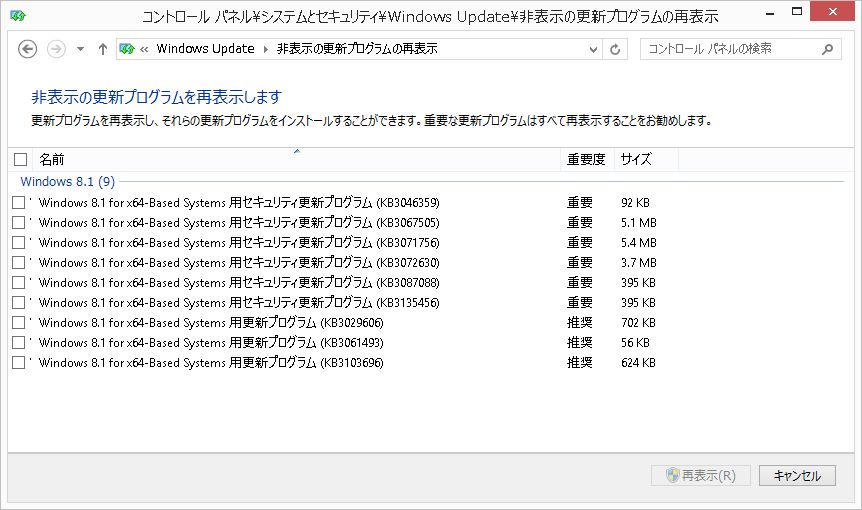Go up one level with the up arrow

pos(102,49)
